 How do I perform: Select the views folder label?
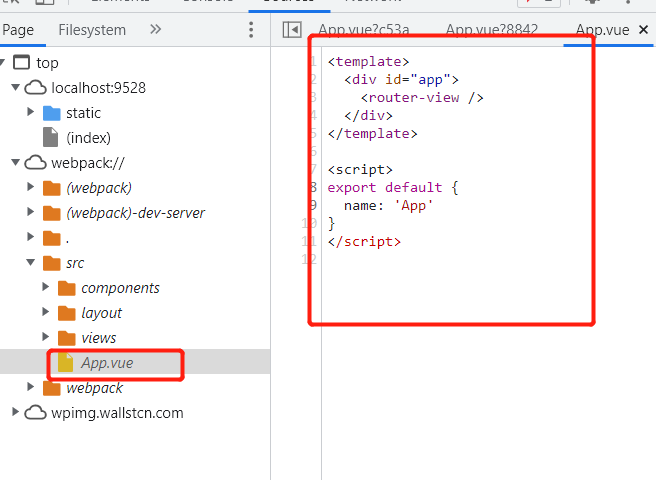point(98,338)
